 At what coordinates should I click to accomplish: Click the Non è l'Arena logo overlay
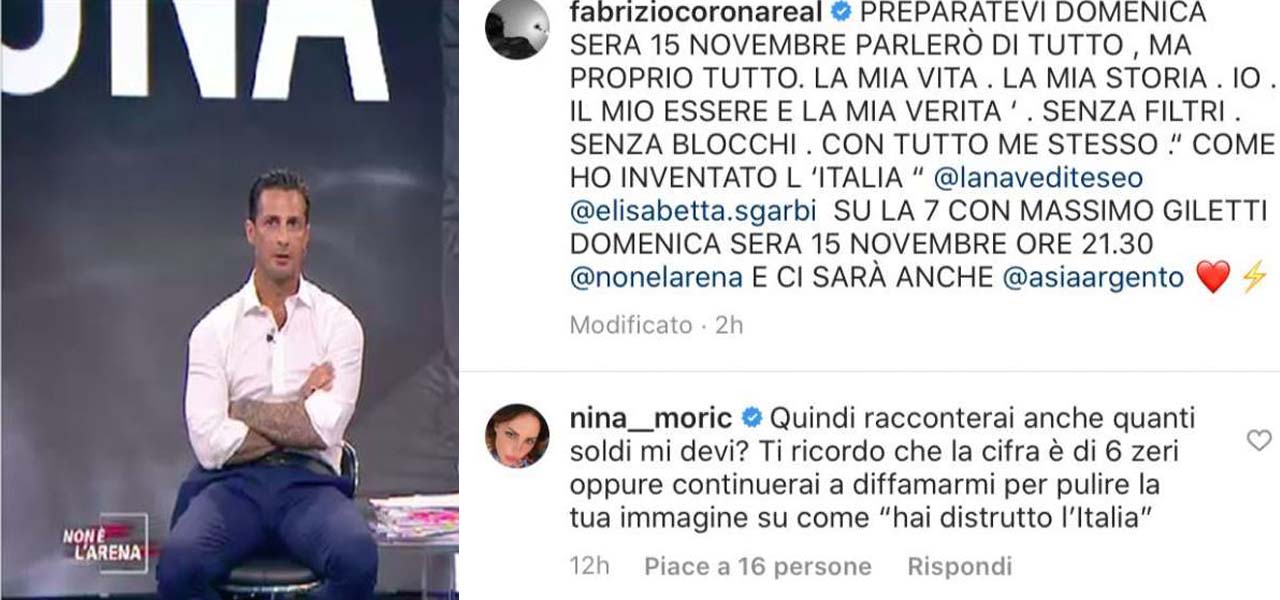[x=104, y=543]
